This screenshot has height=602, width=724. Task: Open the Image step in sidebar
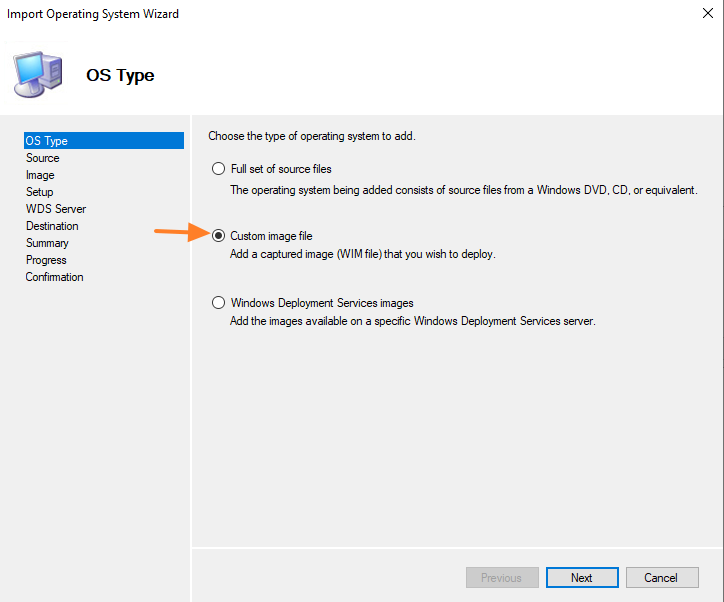click(x=40, y=175)
